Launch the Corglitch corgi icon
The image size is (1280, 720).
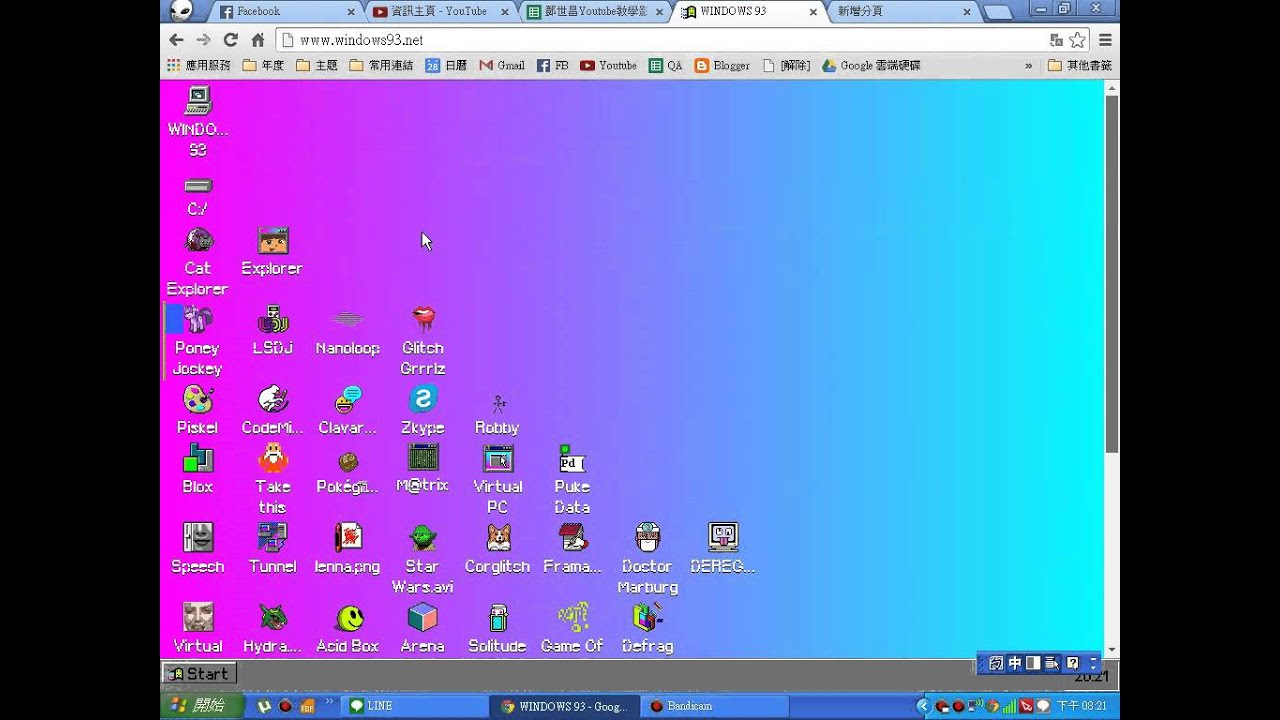pyautogui.click(x=498, y=538)
